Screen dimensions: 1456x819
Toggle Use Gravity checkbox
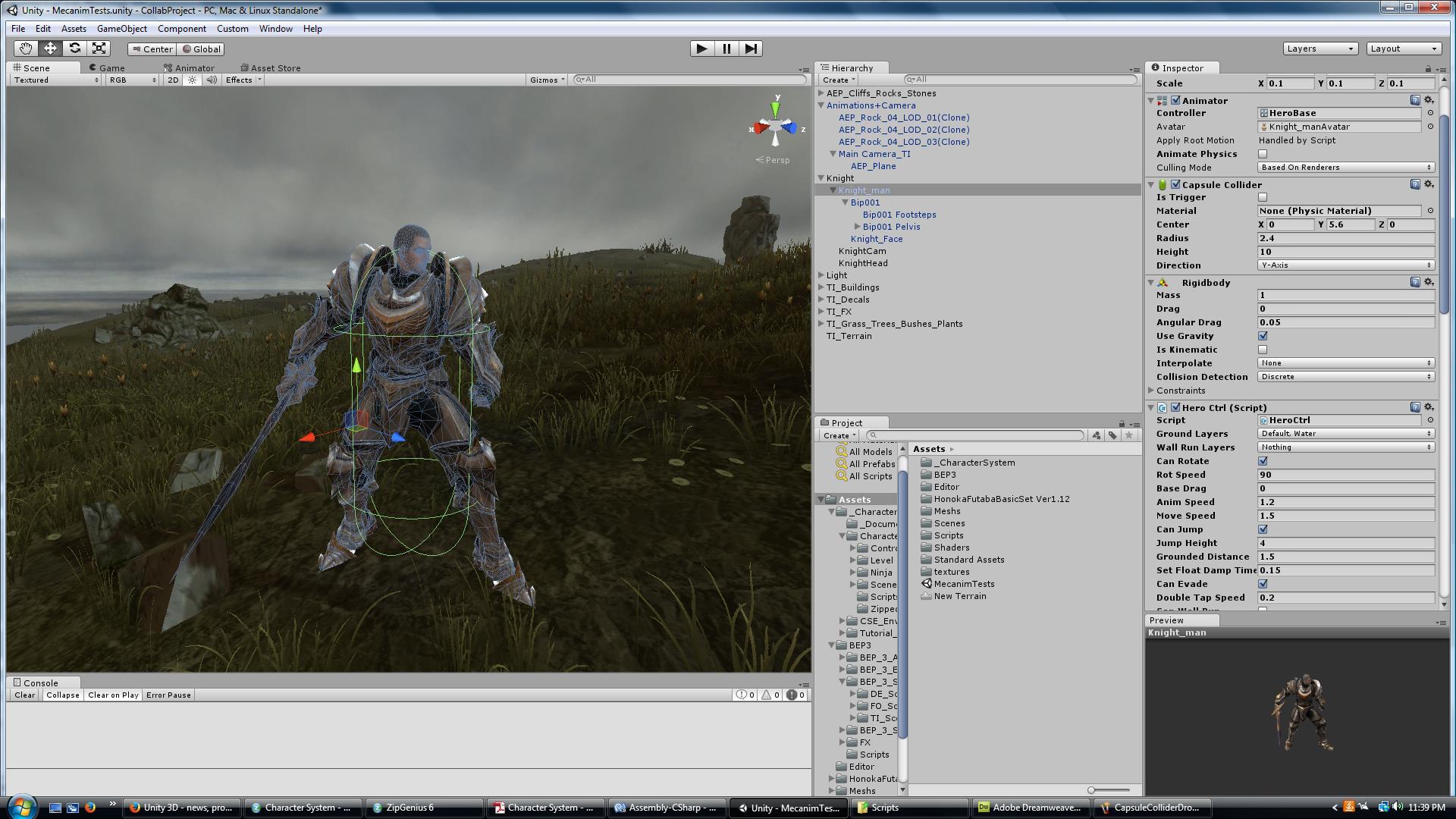click(x=1263, y=336)
